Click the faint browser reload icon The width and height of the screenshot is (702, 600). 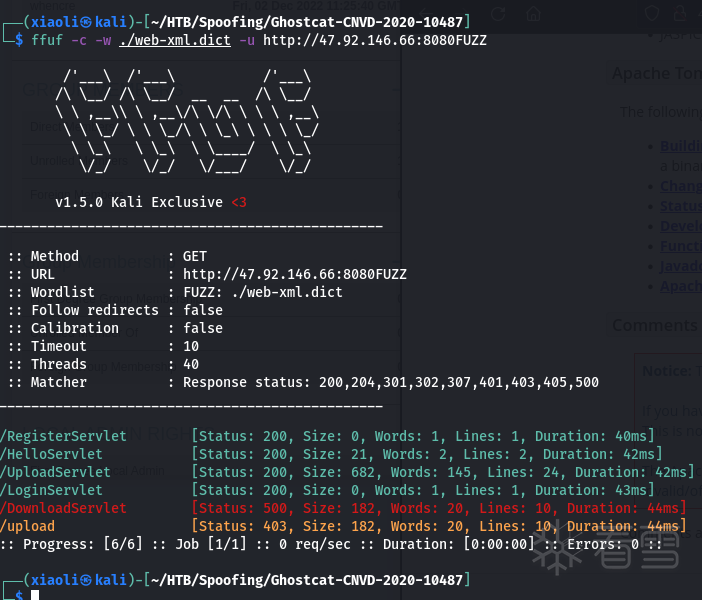click(498, 15)
